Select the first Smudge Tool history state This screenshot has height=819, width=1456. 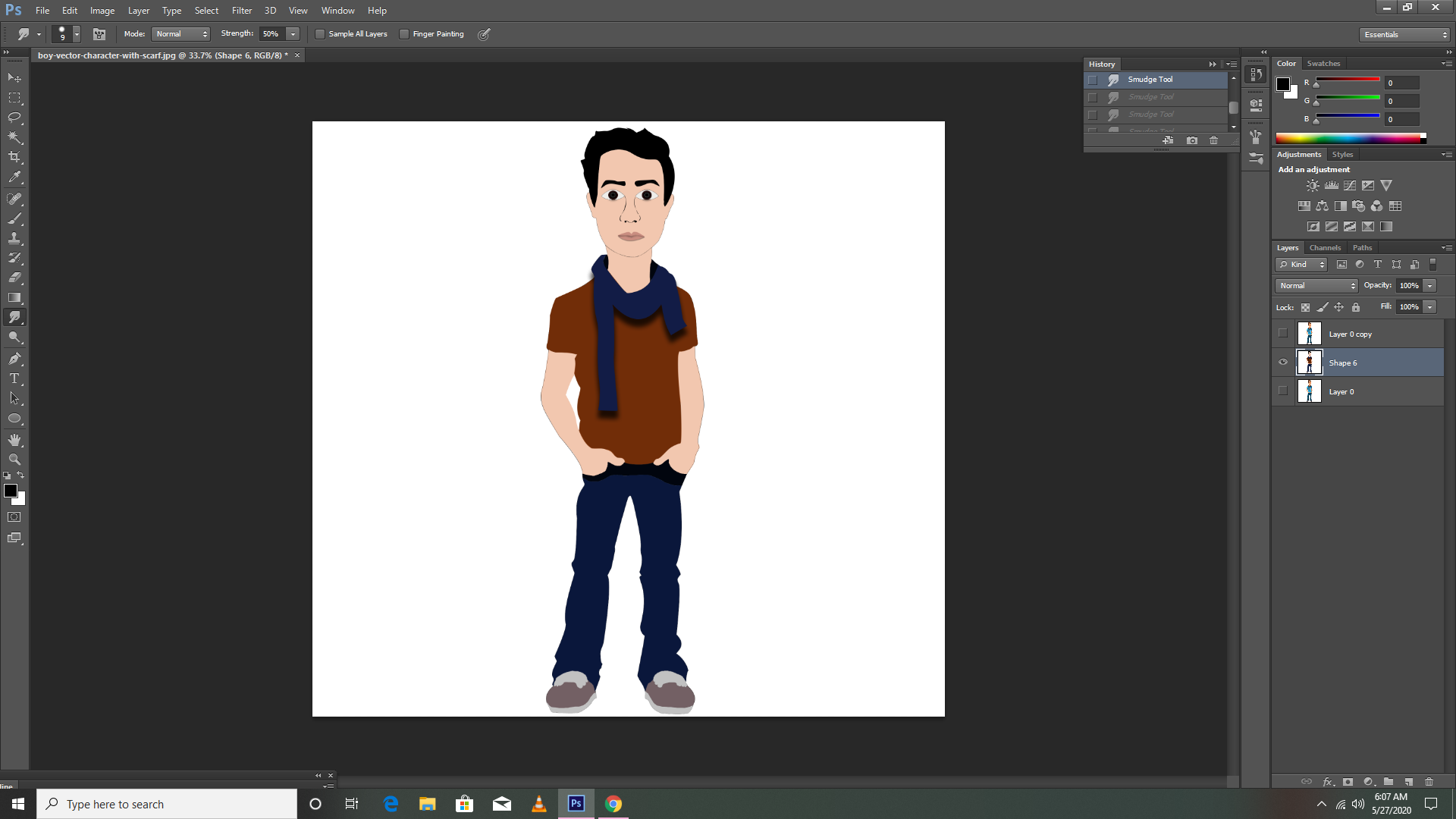(1156, 80)
